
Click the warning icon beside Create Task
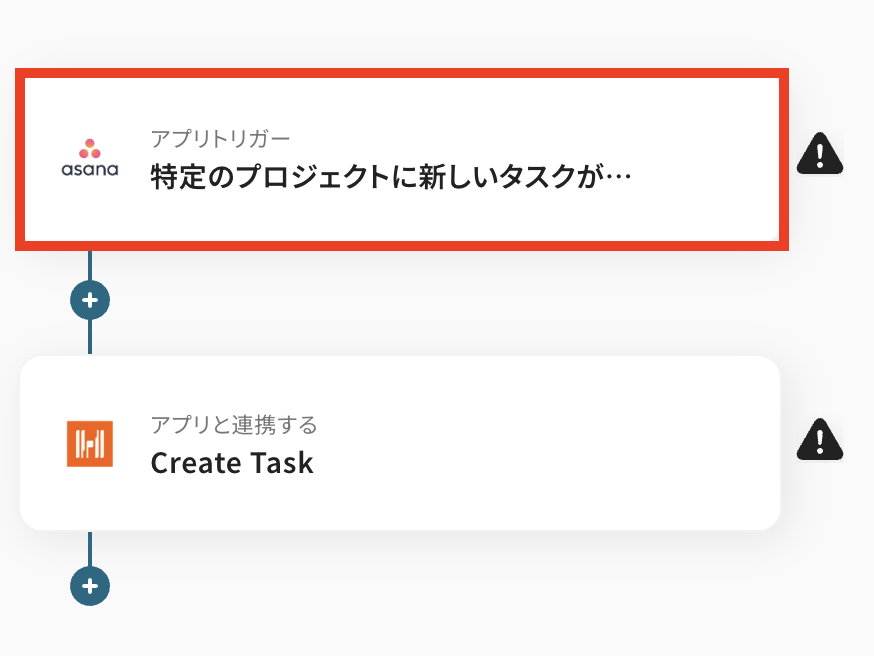[819, 439]
